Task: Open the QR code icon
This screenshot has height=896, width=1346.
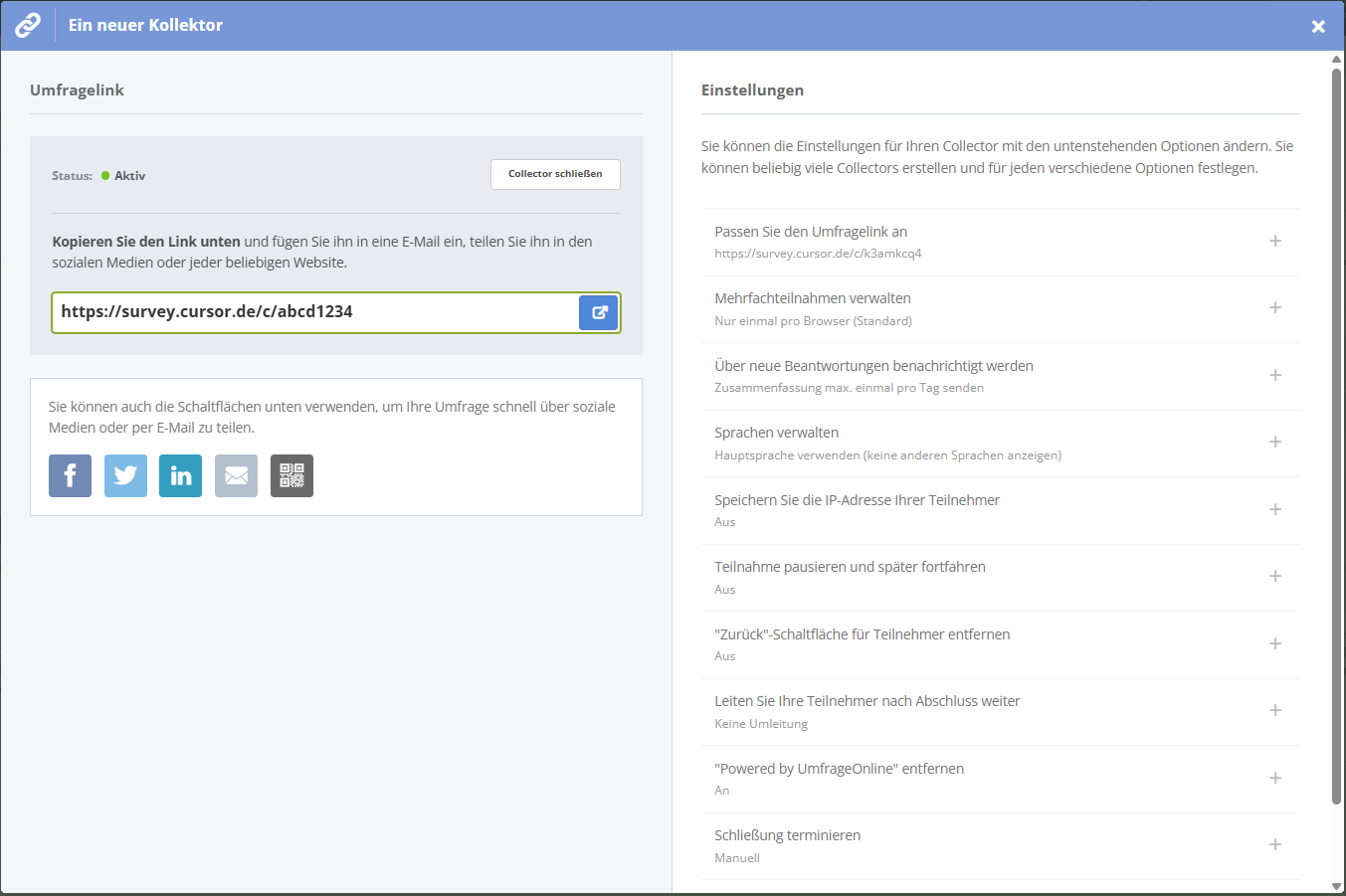Action: click(291, 476)
